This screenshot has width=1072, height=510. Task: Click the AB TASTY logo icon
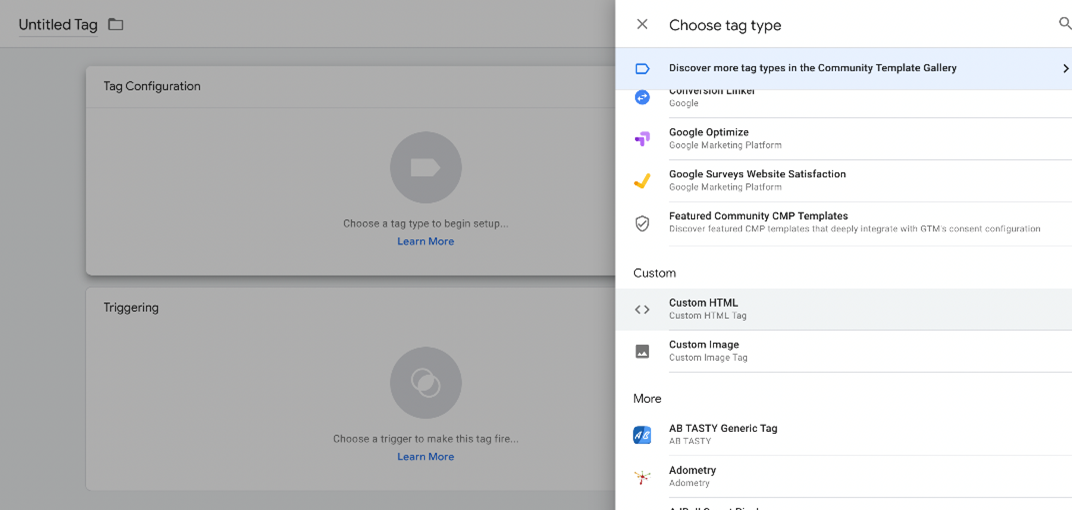click(x=642, y=435)
